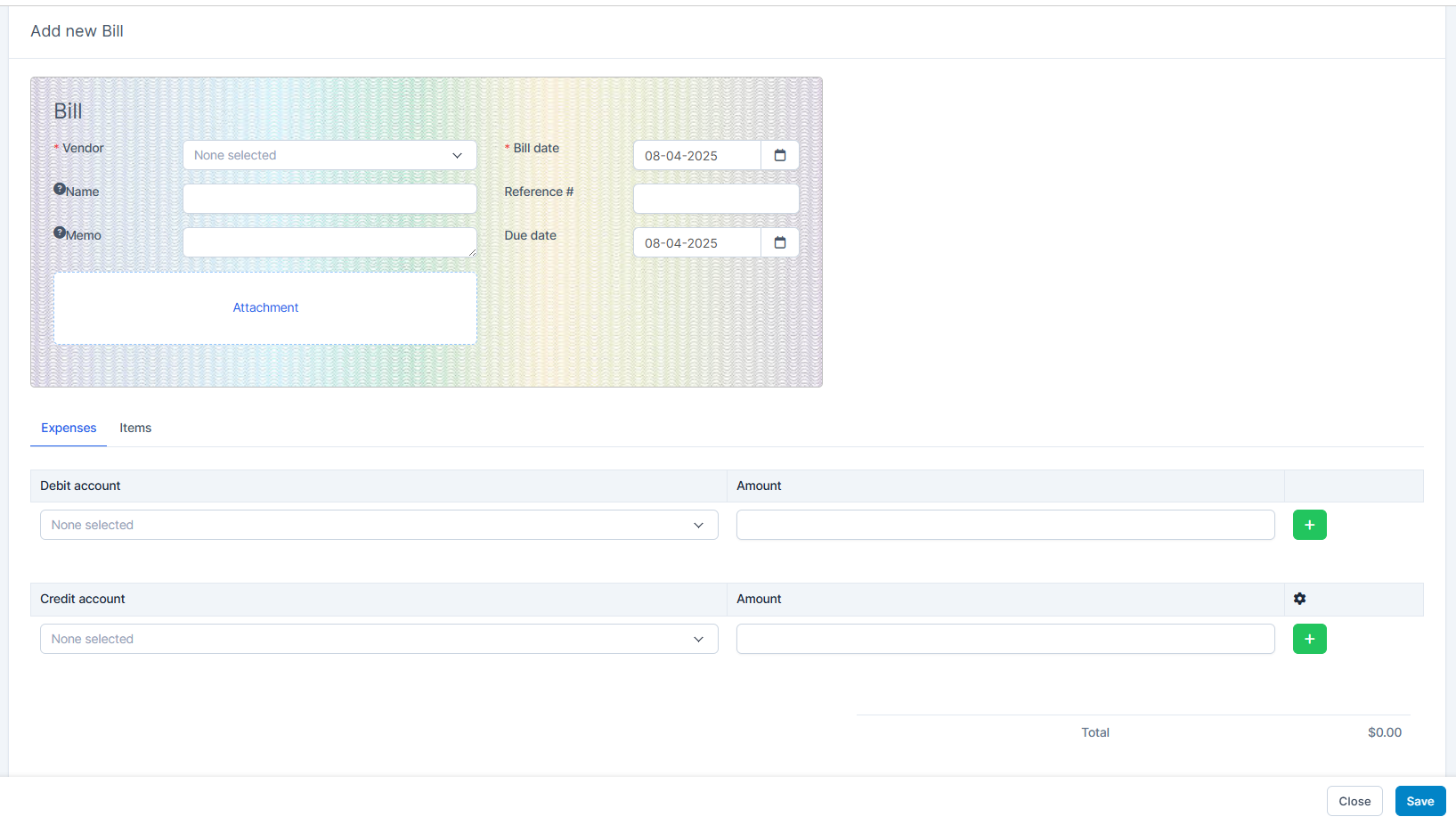Viewport: 1456px width, 825px height.
Task: Click the Credit account Amount field
Action: click(1005, 639)
